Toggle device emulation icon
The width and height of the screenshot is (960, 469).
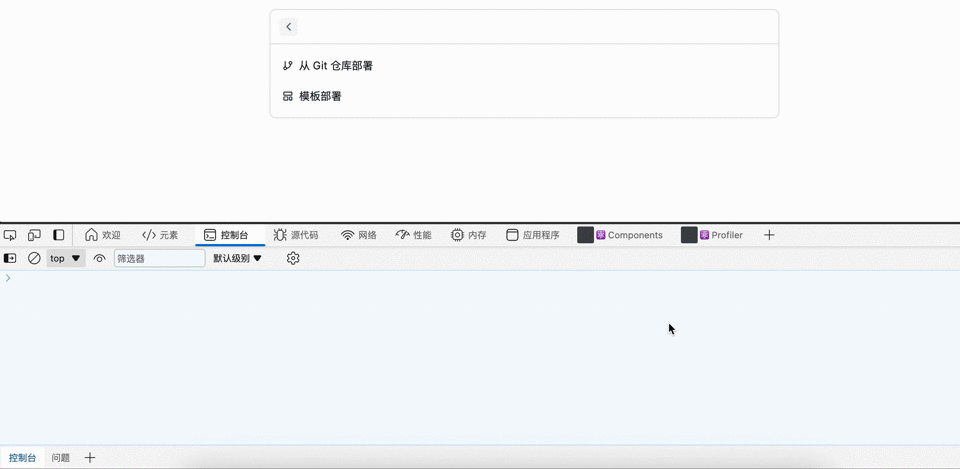click(x=34, y=235)
